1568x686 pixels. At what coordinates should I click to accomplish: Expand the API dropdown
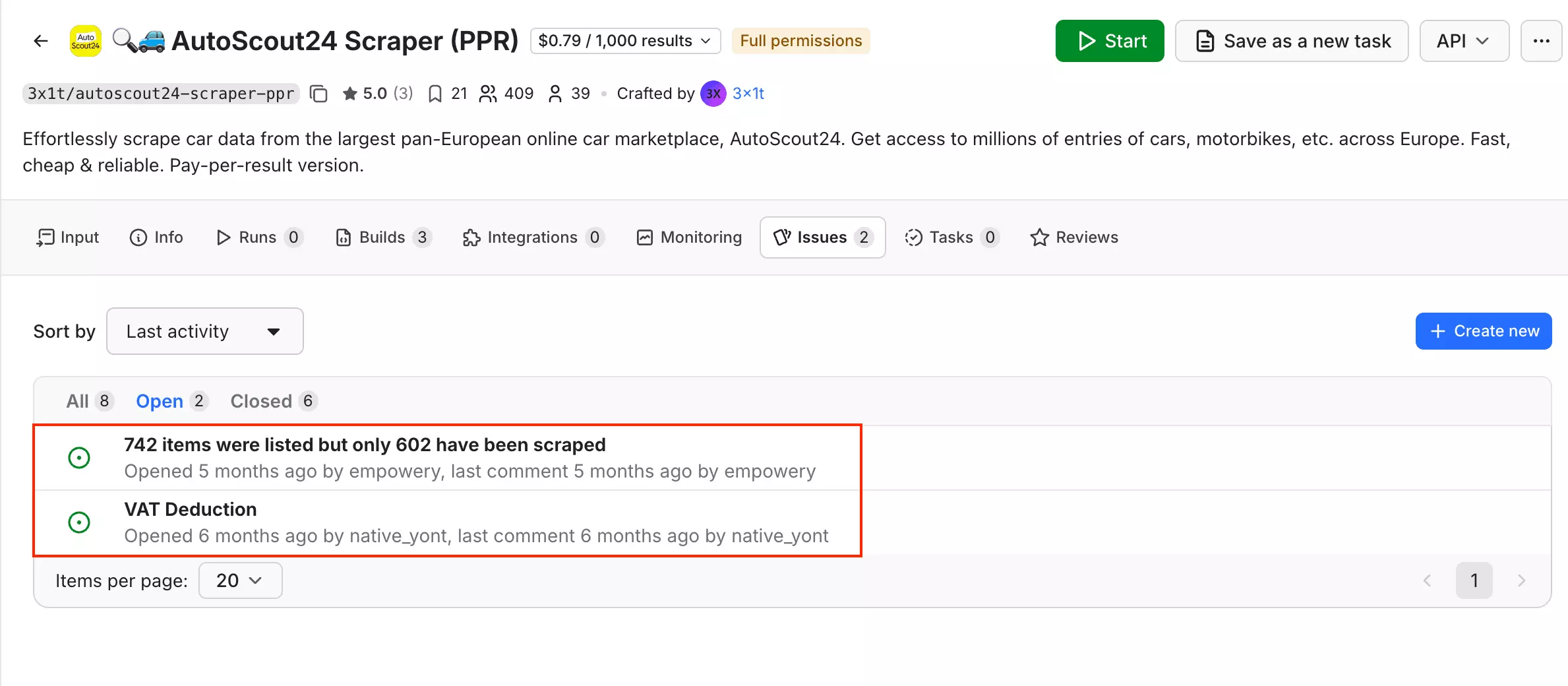point(1464,41)
